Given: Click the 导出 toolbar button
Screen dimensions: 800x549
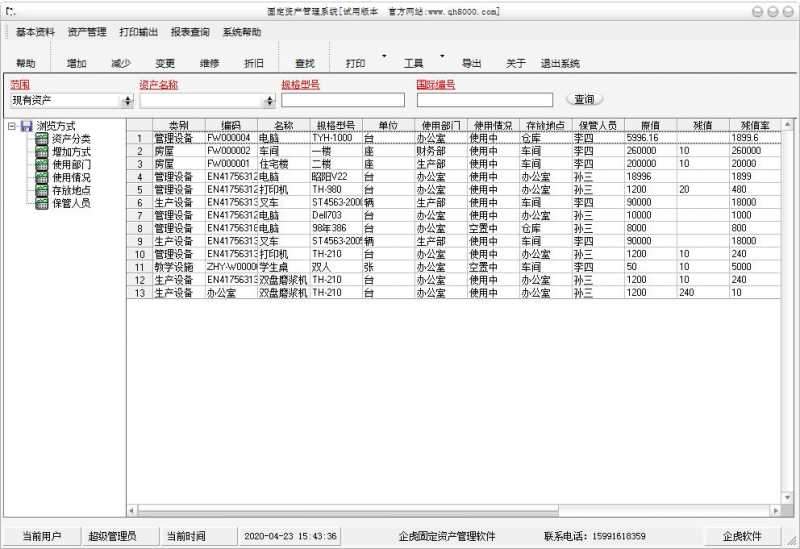Looking at the screenshot, I should pos(471,63).
